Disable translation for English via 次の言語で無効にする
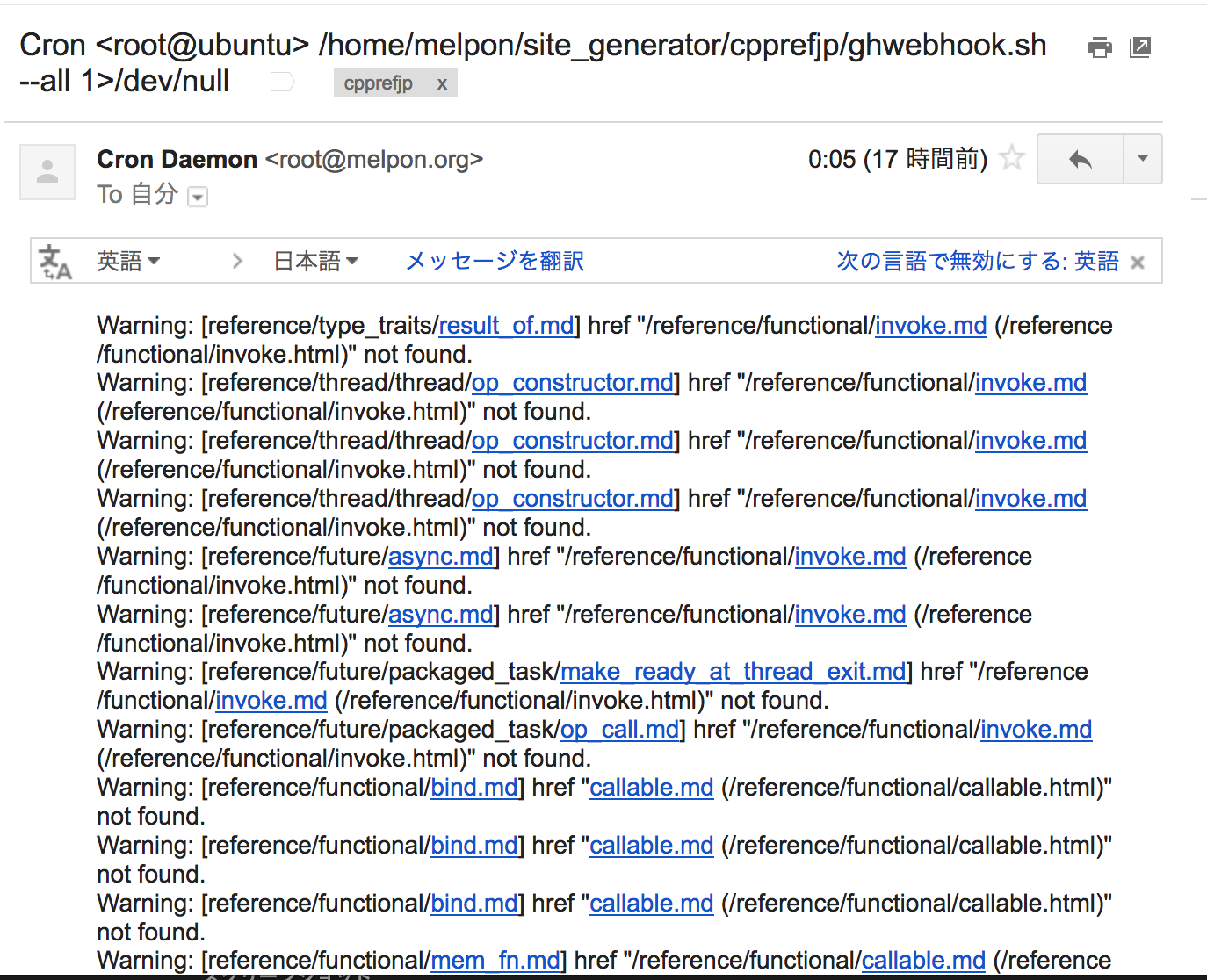The width and height of the screenshot is (1207, 980). 977,261
